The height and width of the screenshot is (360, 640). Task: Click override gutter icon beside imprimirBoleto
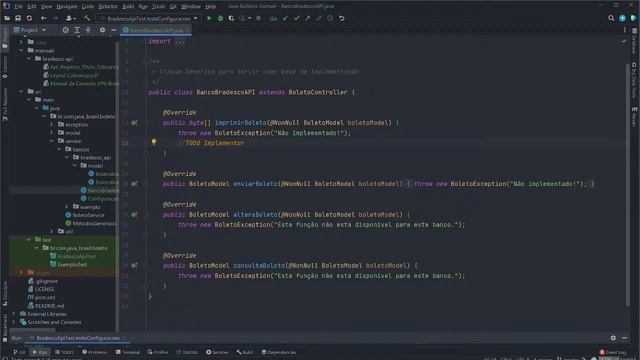[134, 122]
